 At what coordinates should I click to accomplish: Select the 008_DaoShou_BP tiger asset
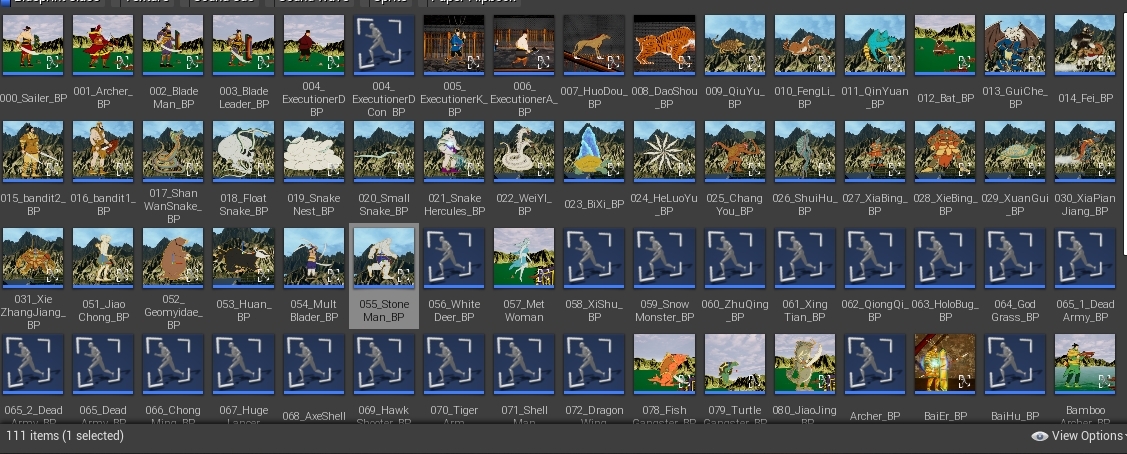coord(664,45)
